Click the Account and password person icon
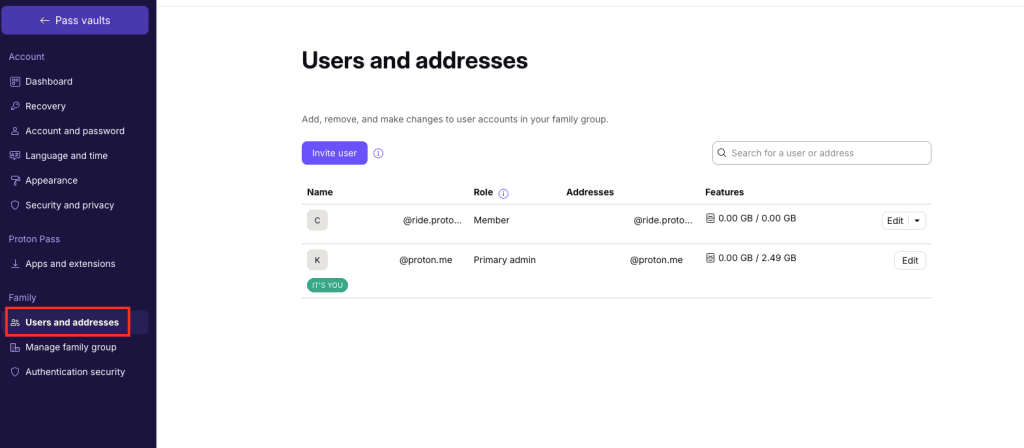 (x=15, y=131)
